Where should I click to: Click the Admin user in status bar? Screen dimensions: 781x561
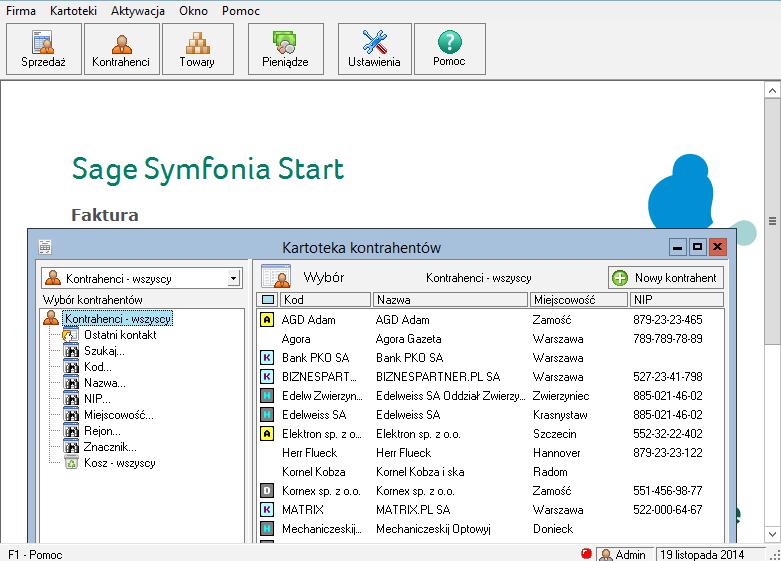pyautogui.click(x=623, y=554)
